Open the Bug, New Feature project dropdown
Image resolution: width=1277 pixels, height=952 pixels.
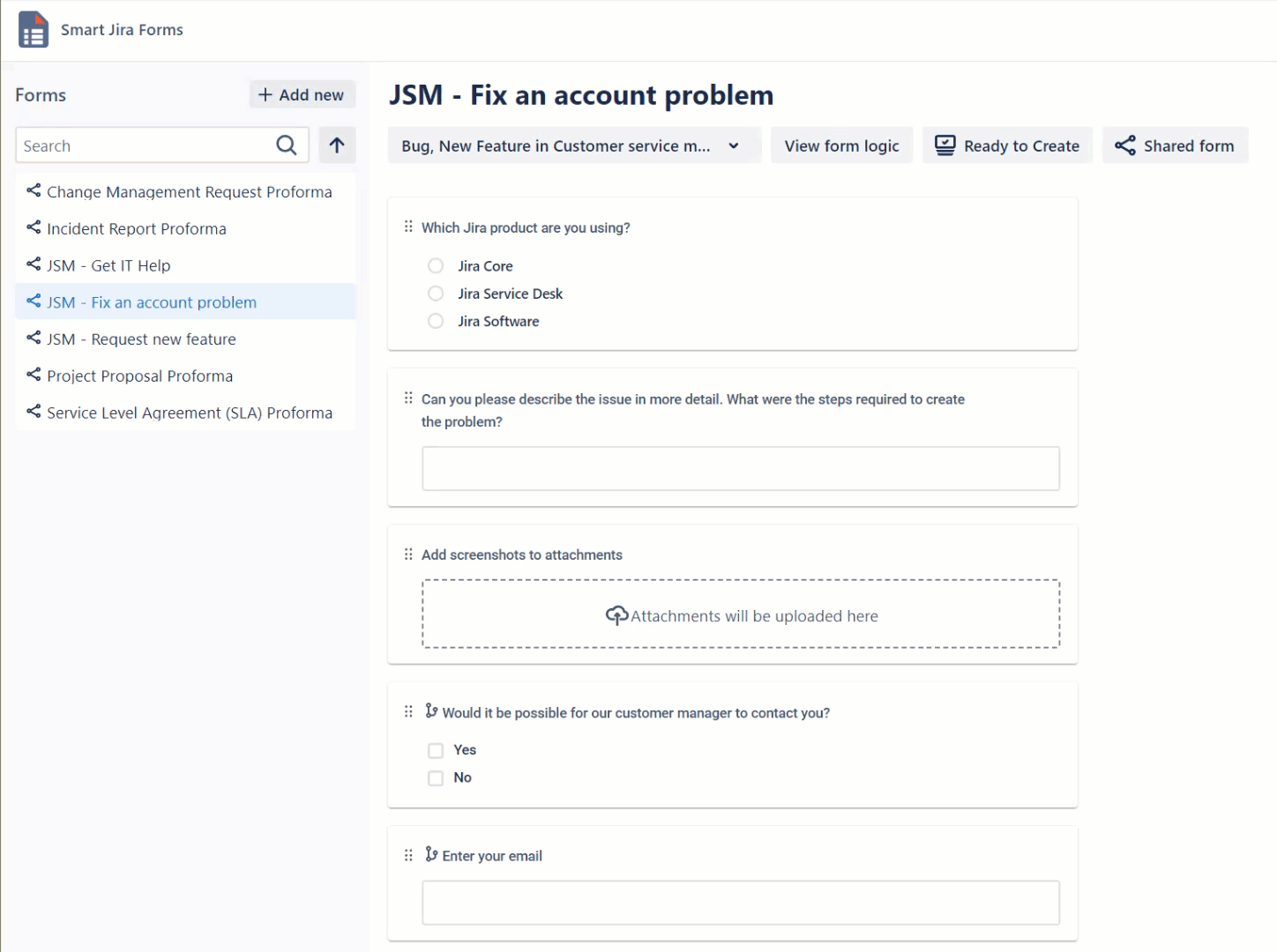pos(574,145)
